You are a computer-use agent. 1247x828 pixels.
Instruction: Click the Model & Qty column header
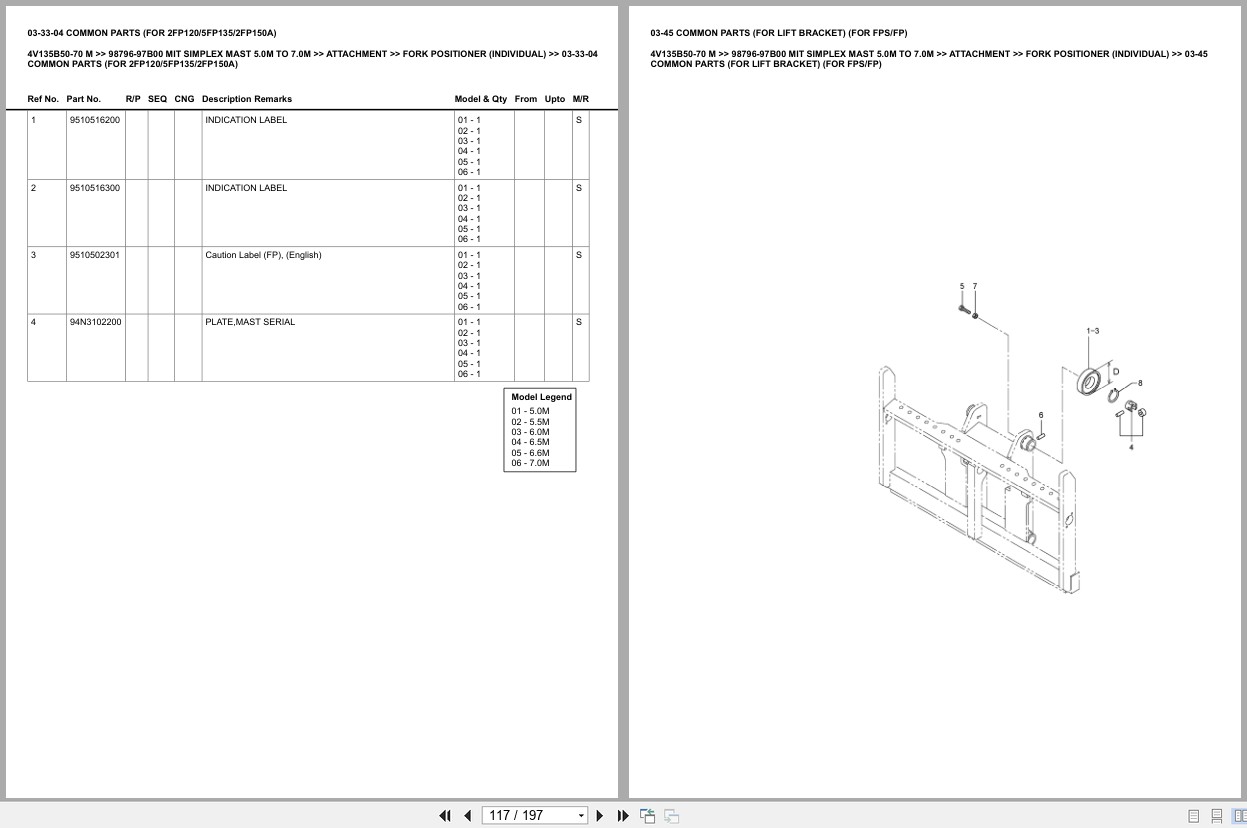[481, 99]
